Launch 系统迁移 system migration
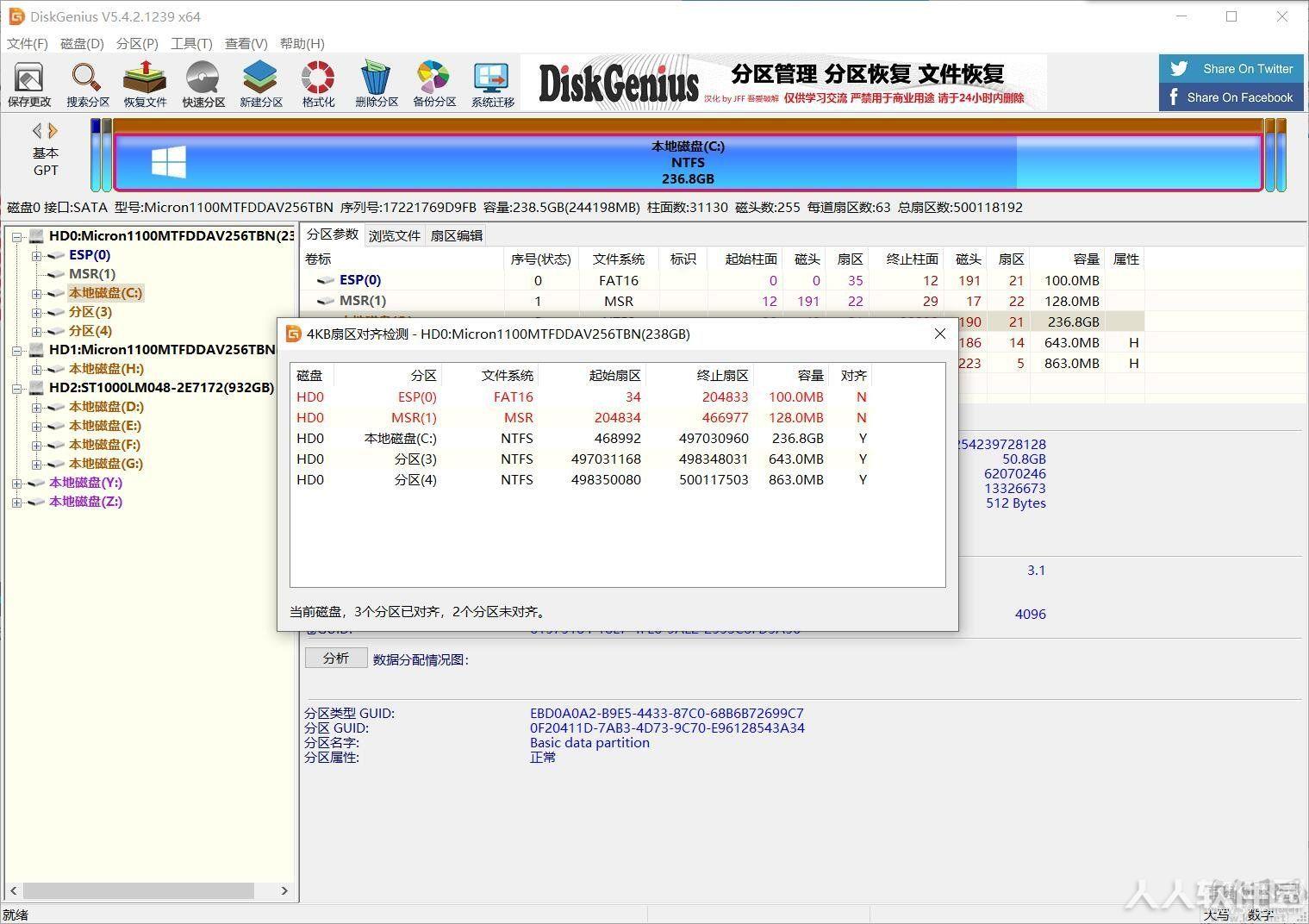 click(x=493, y=84)
